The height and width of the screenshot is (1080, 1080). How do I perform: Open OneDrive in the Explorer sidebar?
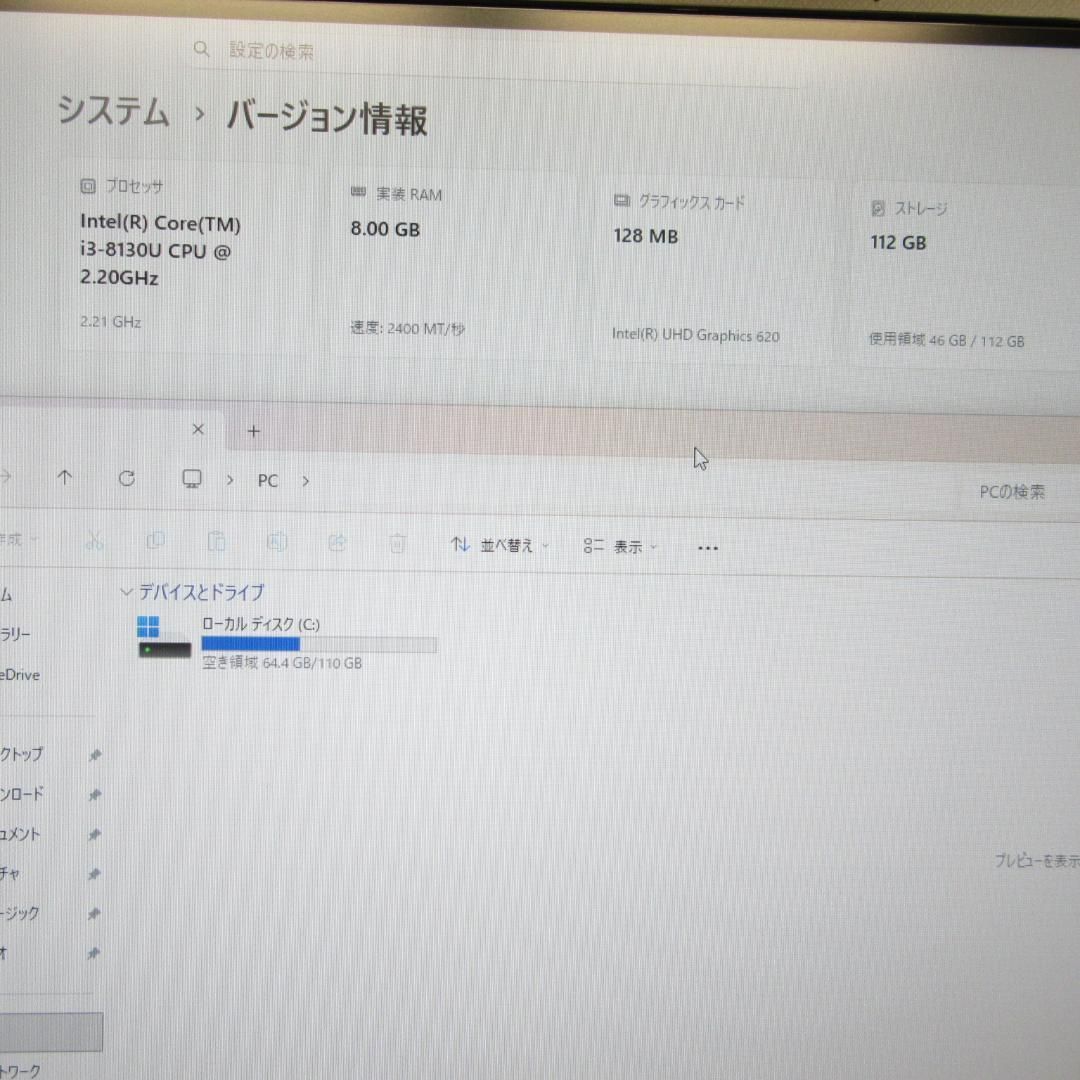coord(20,675)
